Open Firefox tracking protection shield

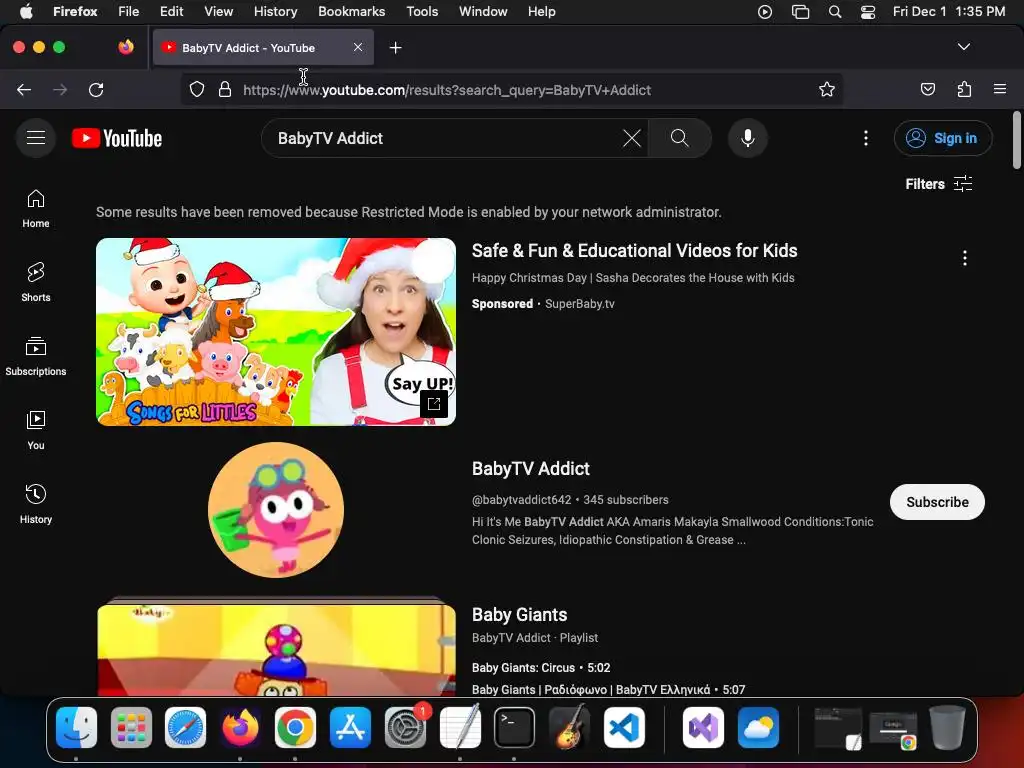pyautogui.click(x=197, y=89)
